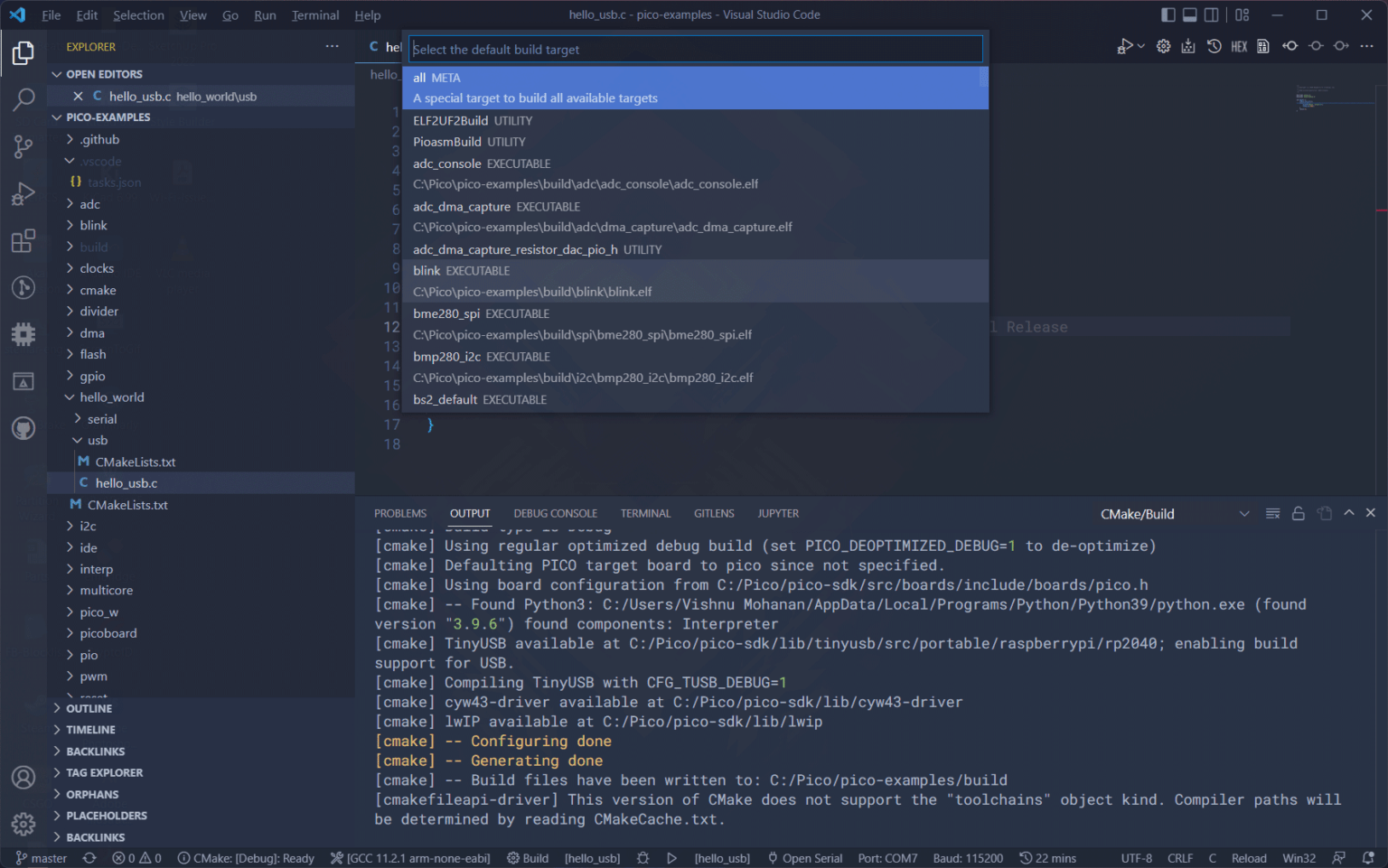
Task: Click the build target search input field
Action: pyautogui.click(x=694, y=50)
